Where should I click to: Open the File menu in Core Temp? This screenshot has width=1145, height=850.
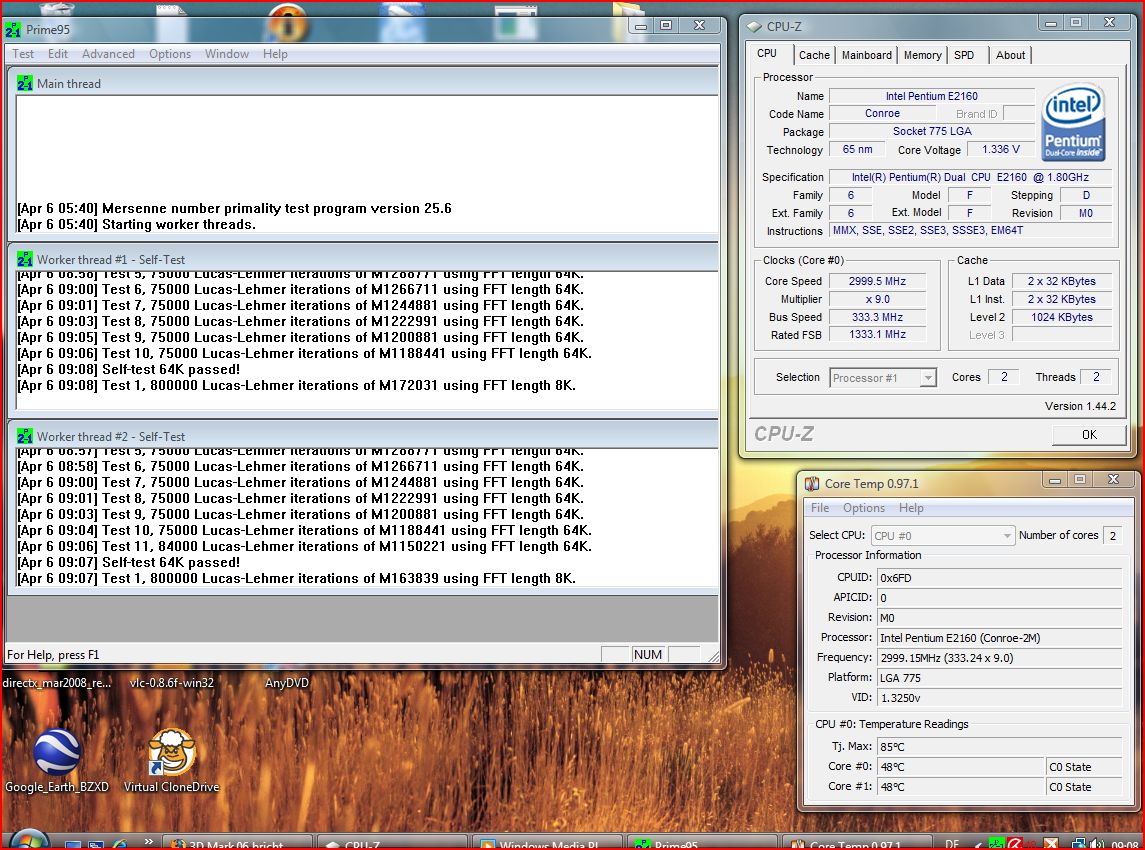(819, 508)
